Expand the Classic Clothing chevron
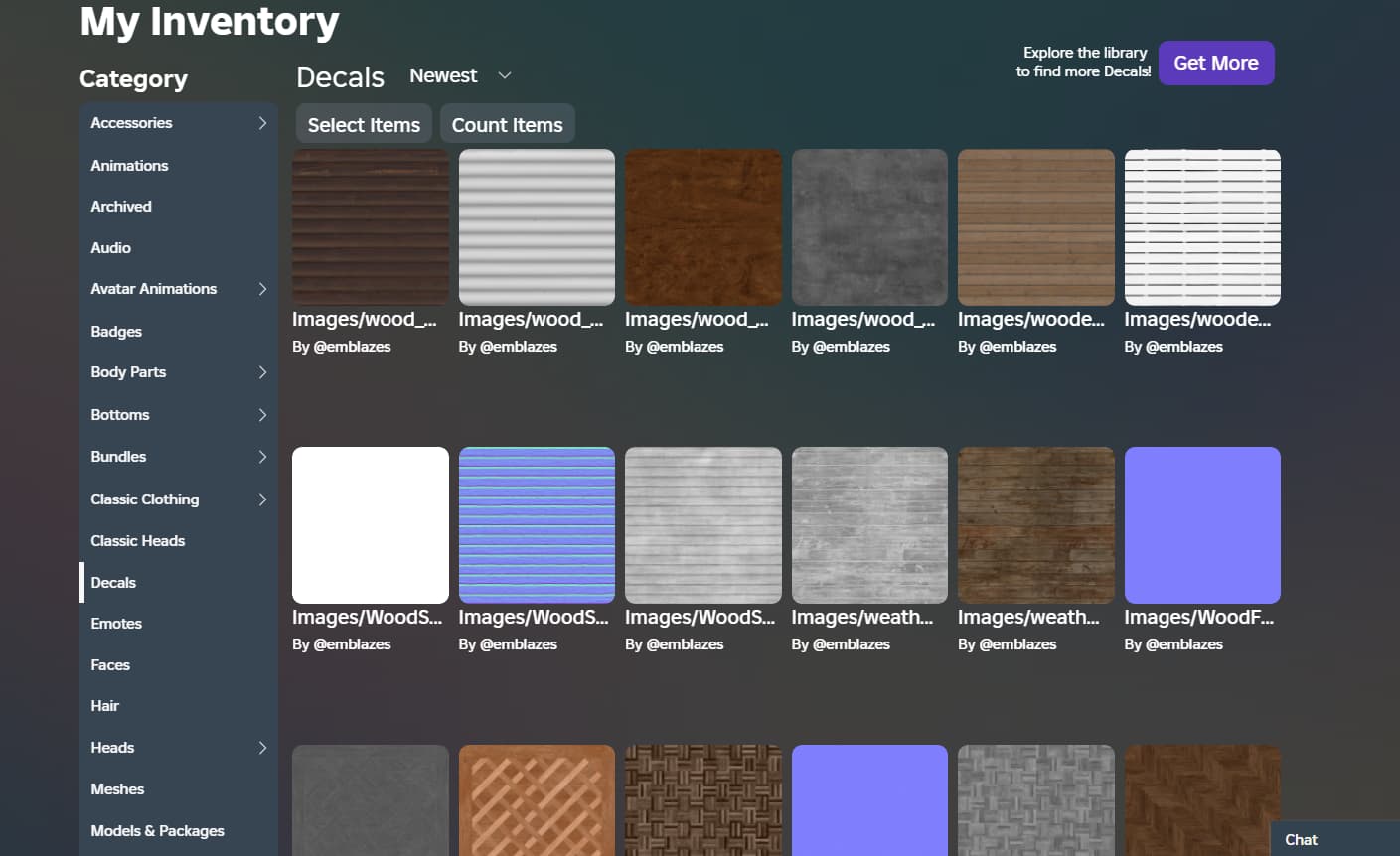 [x=262, y=499]
